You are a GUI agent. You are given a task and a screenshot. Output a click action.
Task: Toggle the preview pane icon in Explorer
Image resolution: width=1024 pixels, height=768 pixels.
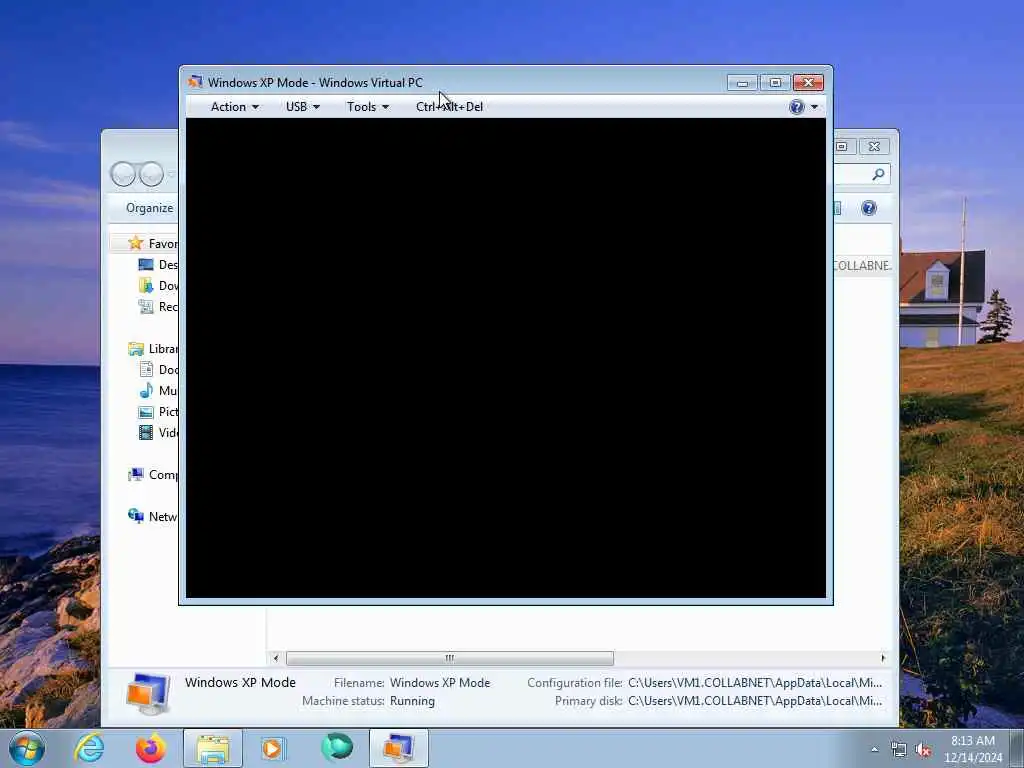(x=837, y=208)
